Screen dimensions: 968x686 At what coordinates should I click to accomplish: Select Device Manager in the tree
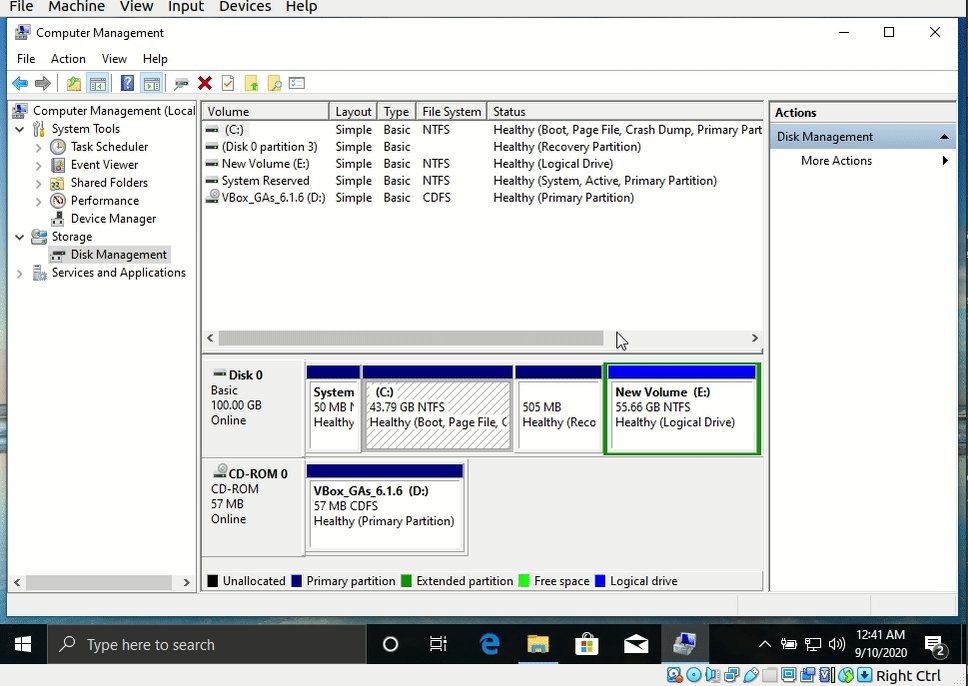point(113,219)
